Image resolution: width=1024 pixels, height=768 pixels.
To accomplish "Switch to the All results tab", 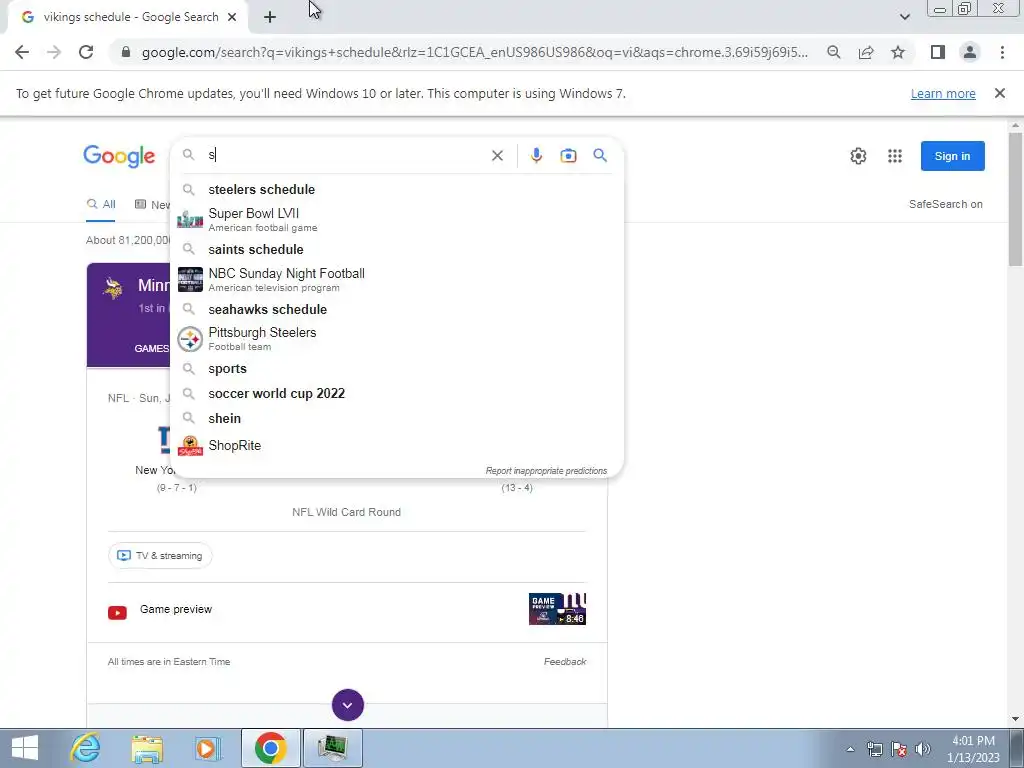I will pyautogui.click(x=101, y=204).
